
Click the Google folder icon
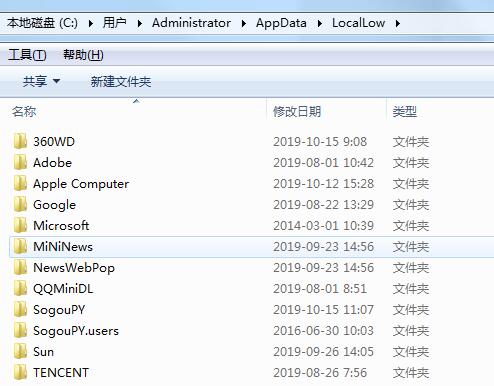click(x=20, y=204)
